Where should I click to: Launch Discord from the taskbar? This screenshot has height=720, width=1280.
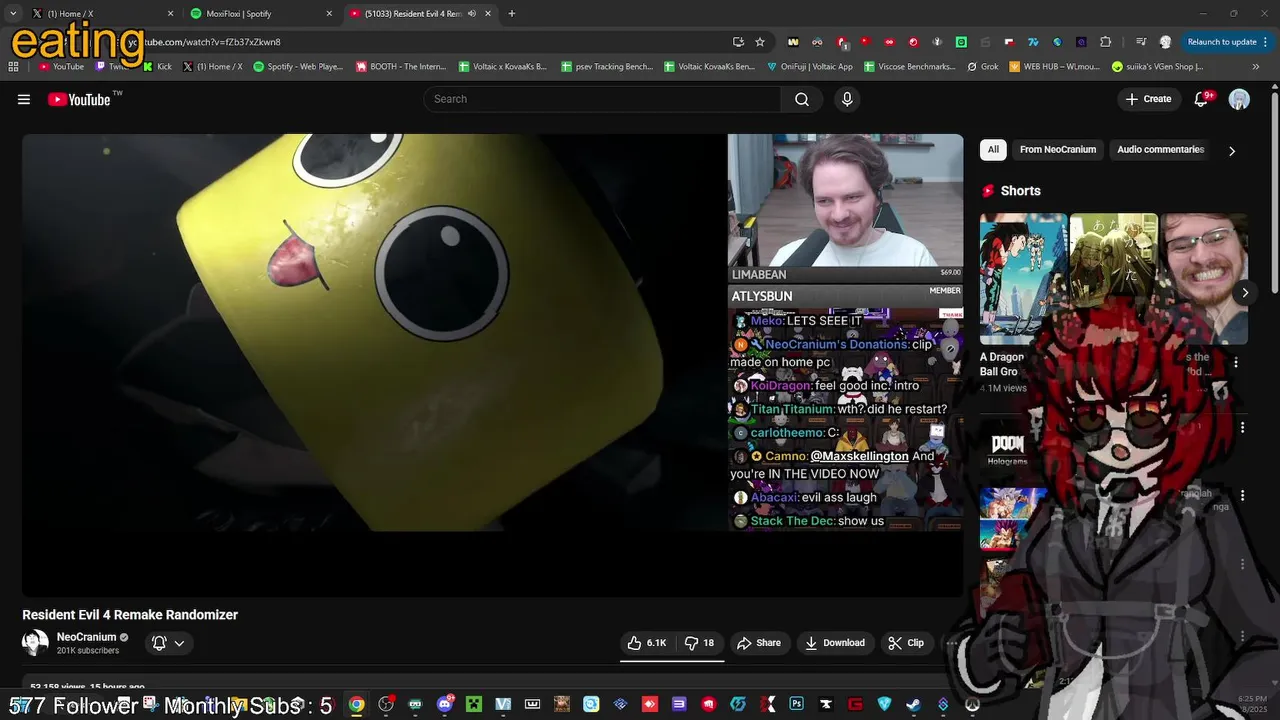pyautogui.click(x=445, y=704)
